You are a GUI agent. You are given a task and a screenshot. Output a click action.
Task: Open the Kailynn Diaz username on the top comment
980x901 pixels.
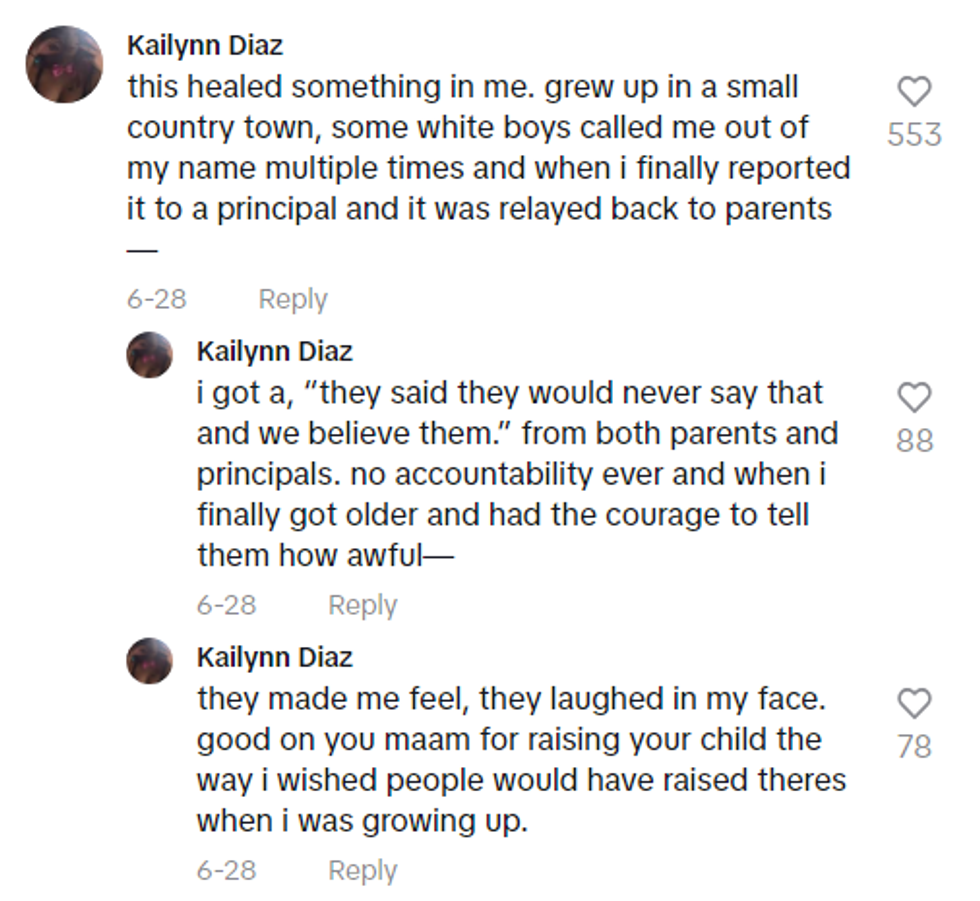tap(205, 46)
